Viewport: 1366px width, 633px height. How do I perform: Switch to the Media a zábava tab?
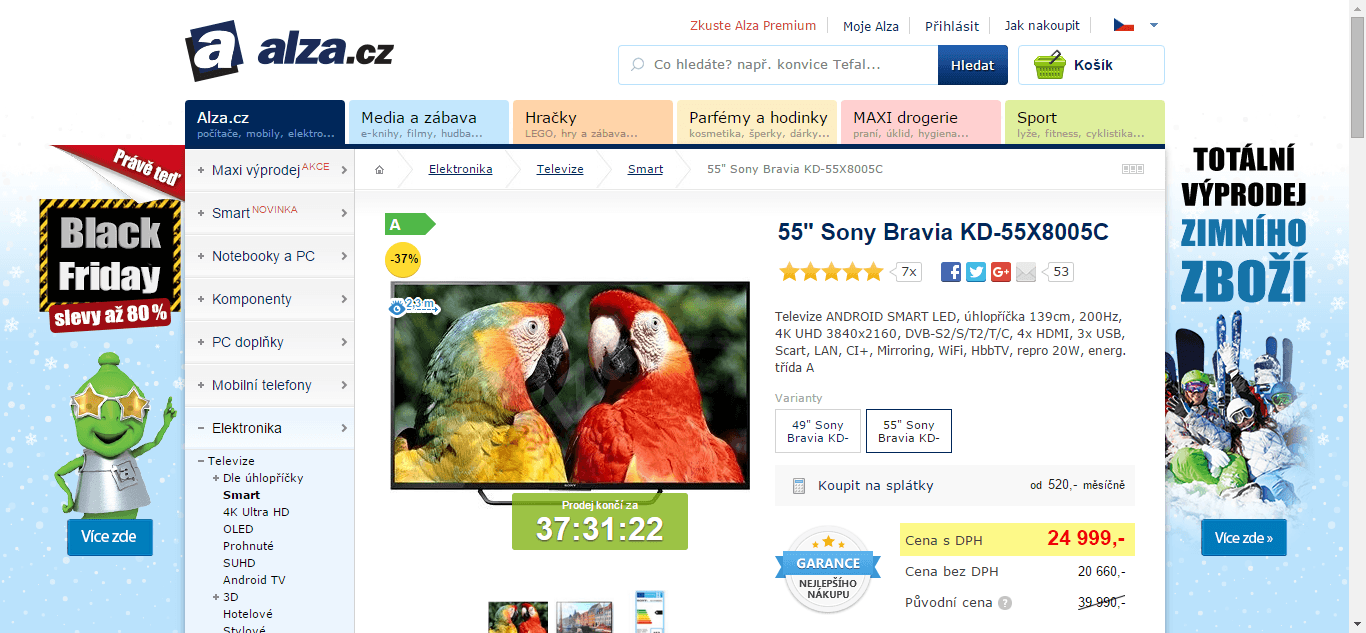tap(428, 122)
